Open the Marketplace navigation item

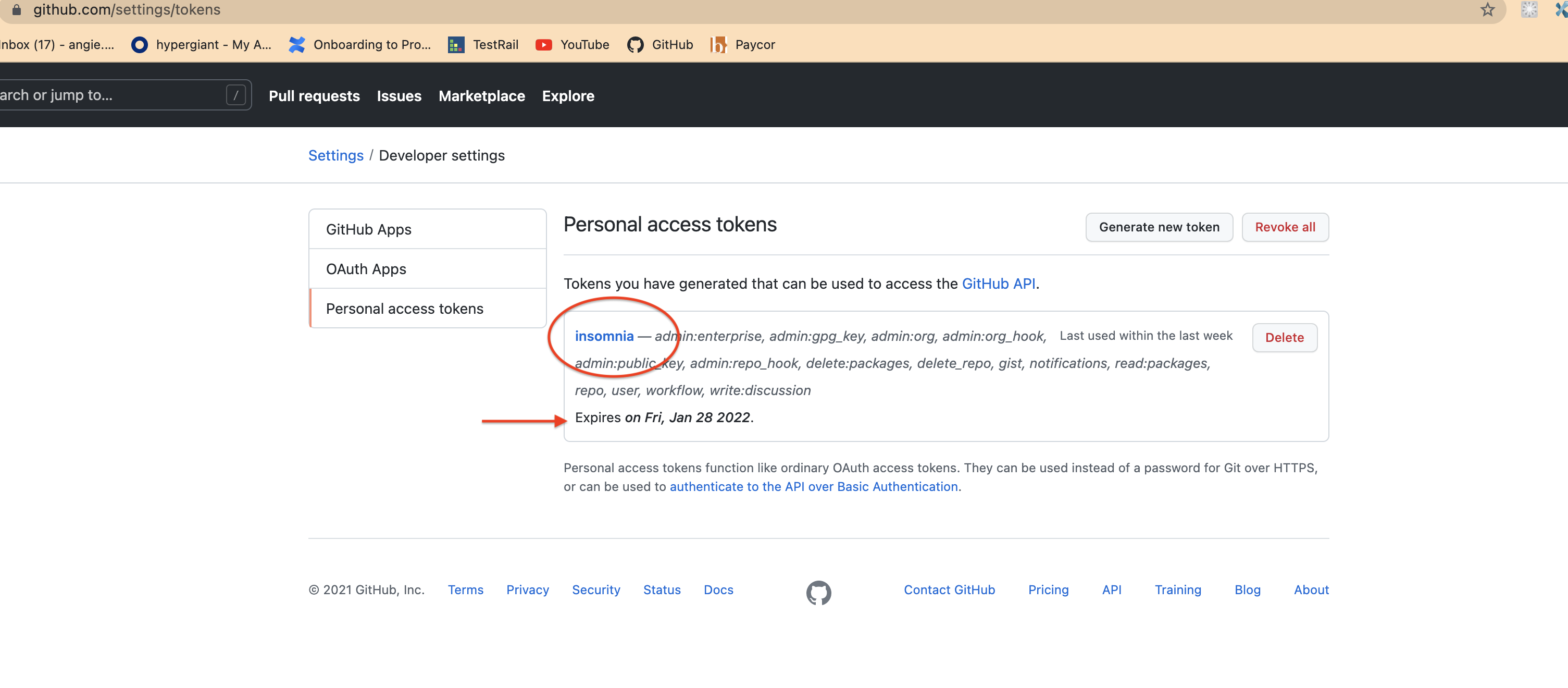(x=481, y=95)
